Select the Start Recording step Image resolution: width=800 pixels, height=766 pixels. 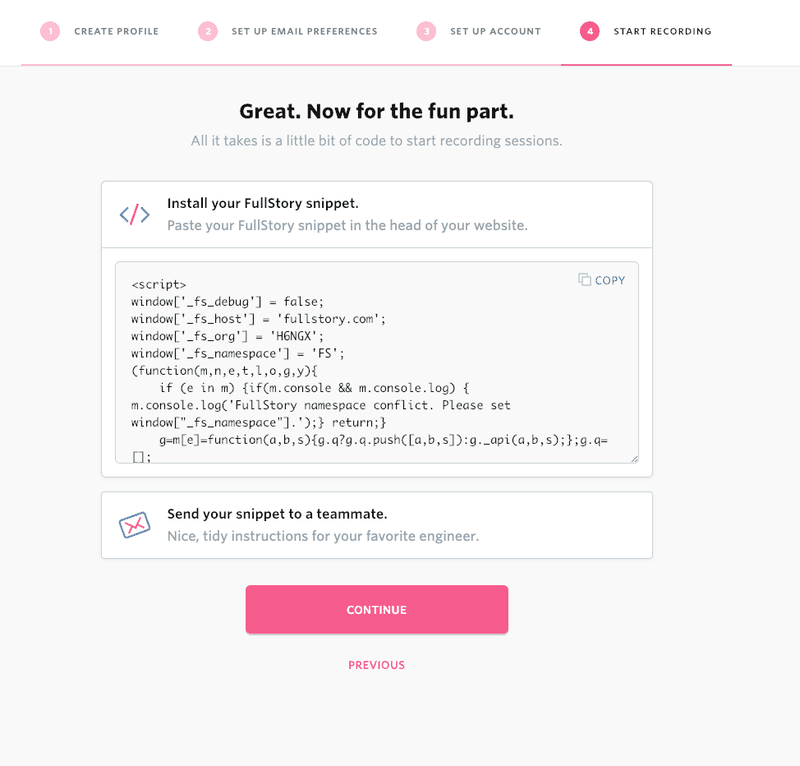click(x=661, y=32)
